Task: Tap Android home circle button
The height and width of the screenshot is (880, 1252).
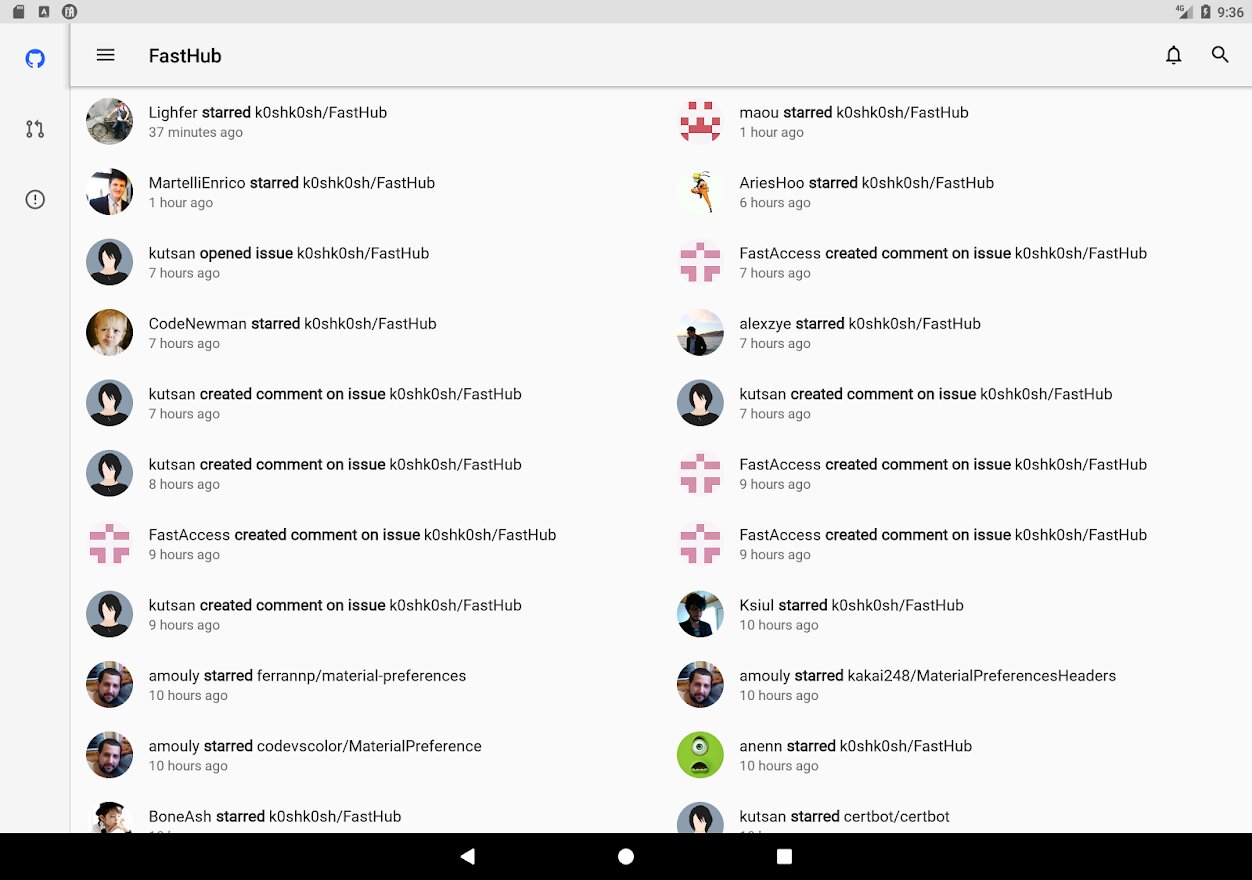Action: [x=626, y=856]
